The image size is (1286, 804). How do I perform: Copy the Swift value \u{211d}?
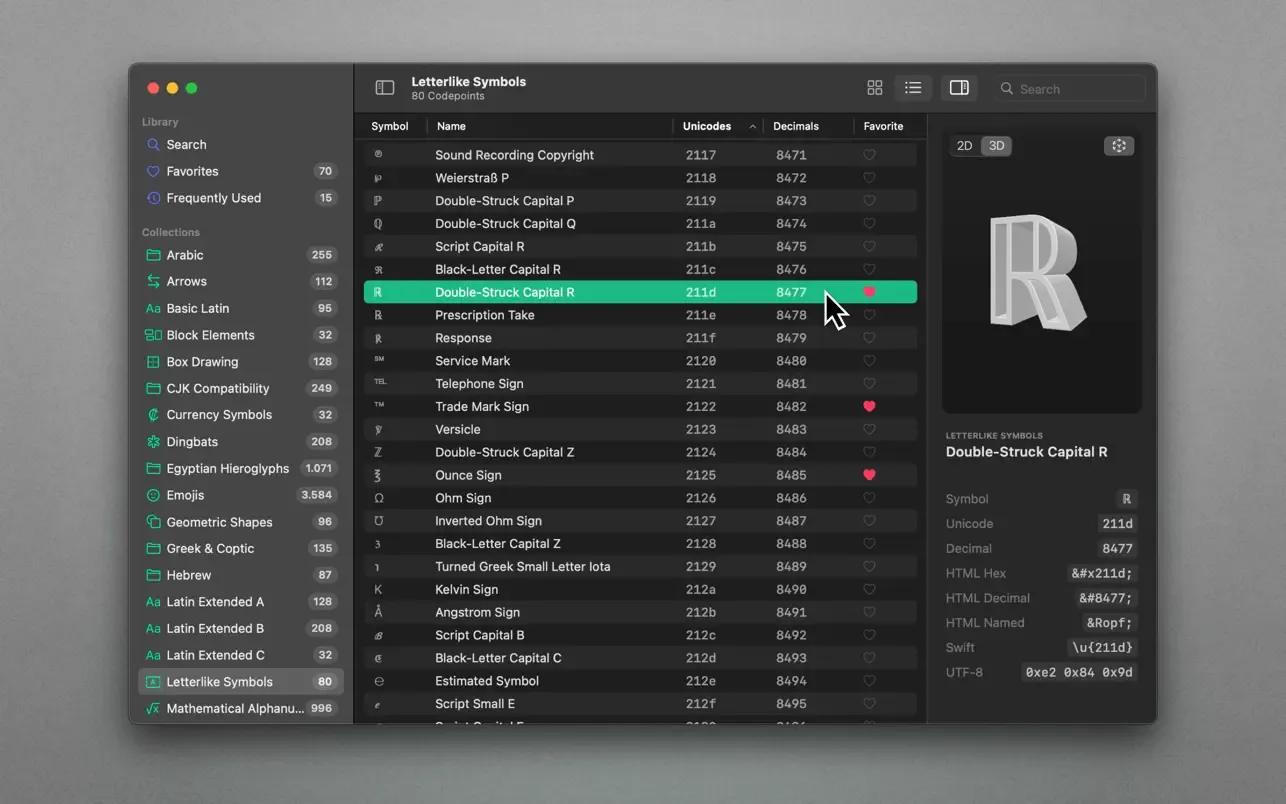click(1102, 648)
